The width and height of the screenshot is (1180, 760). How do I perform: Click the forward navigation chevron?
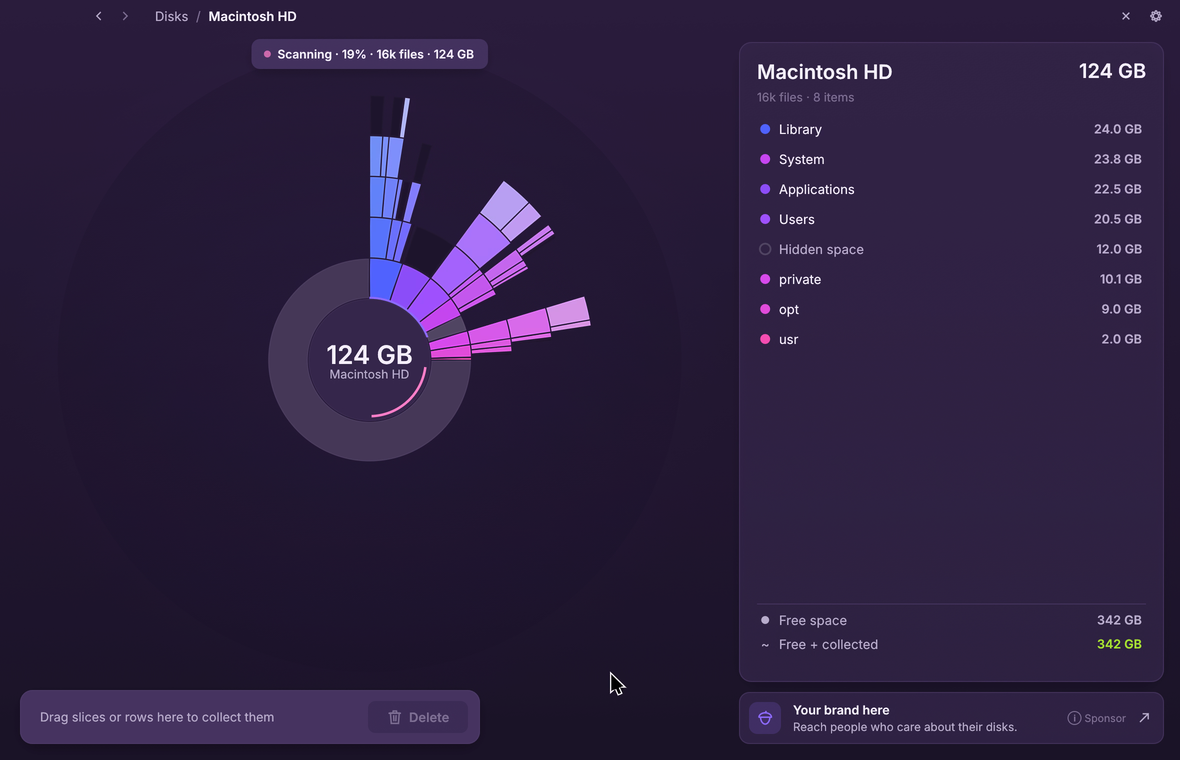coord(125,16)
